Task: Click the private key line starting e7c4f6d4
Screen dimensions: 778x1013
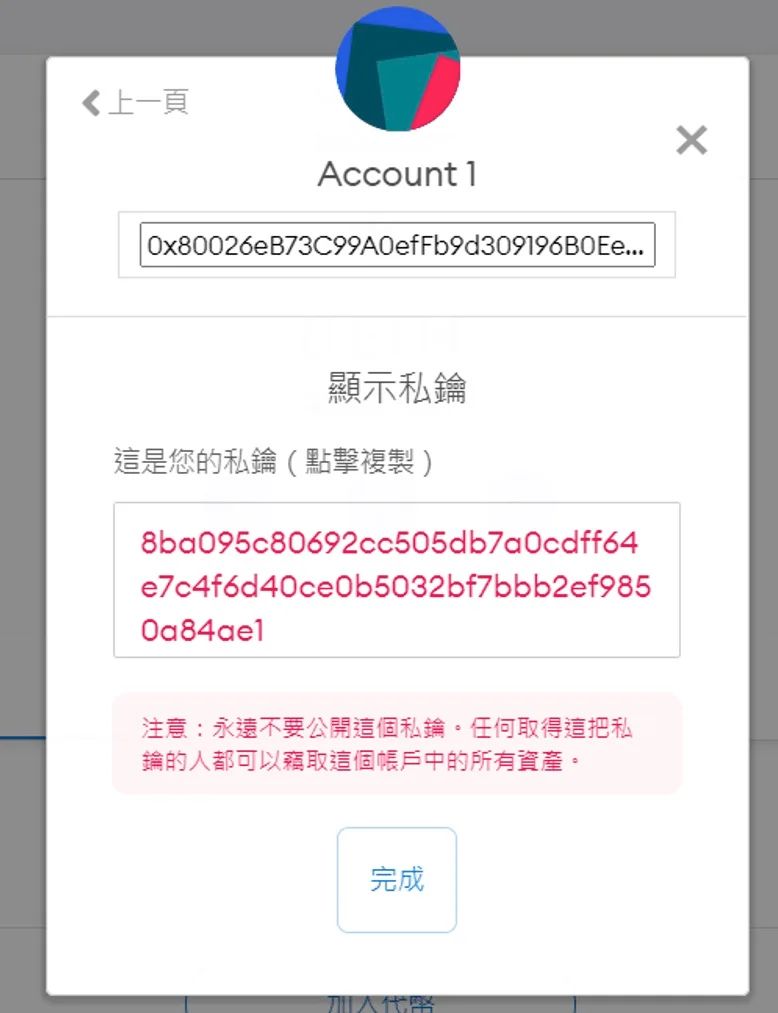Action: [x=395, y=587]
